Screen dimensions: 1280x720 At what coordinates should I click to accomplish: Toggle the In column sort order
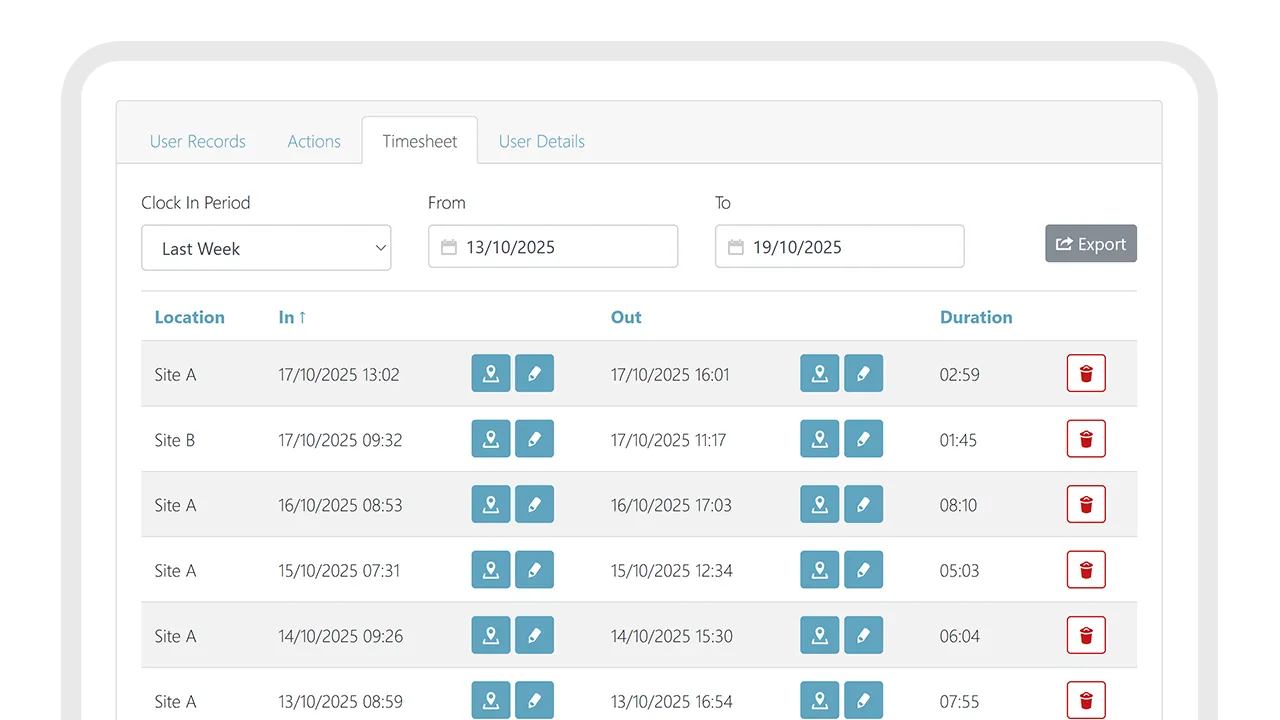[x=291, y=317]
